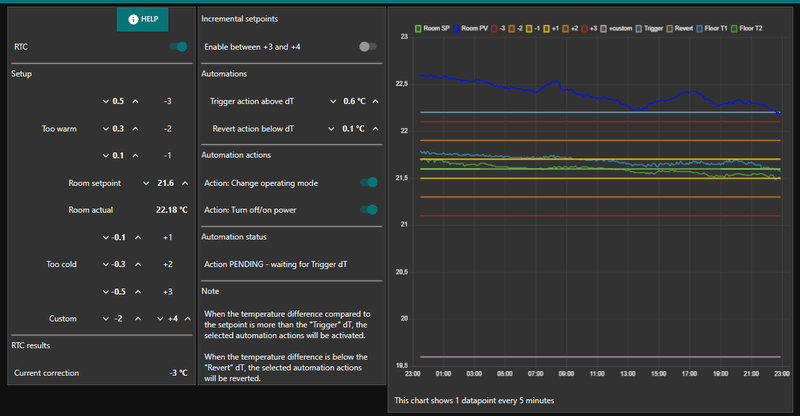Decrease the Revert action below dT value
This screenshot has height=416, width=800.
pos(332,129)
